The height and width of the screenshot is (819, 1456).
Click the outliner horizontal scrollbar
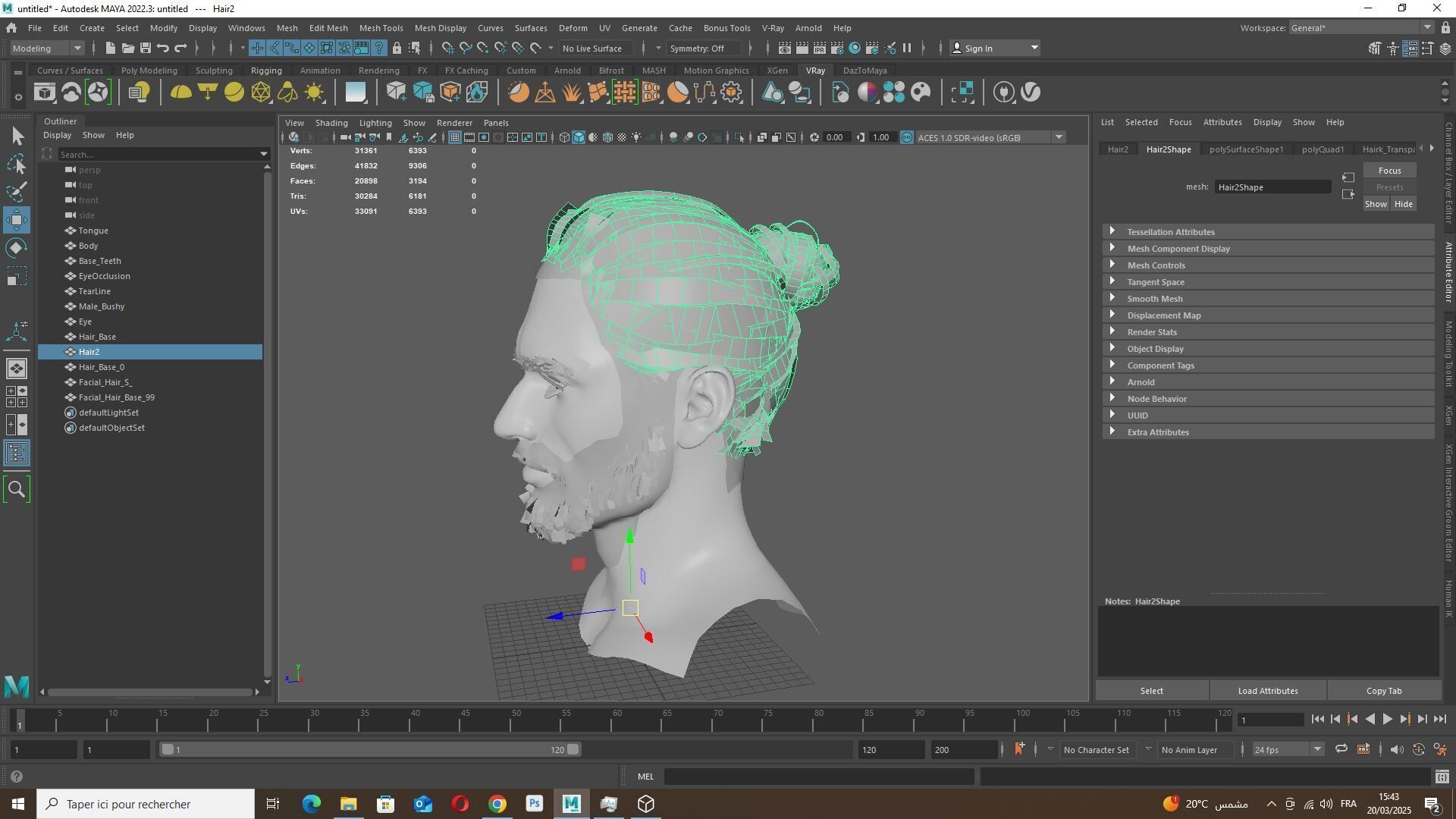pos(149,692)
